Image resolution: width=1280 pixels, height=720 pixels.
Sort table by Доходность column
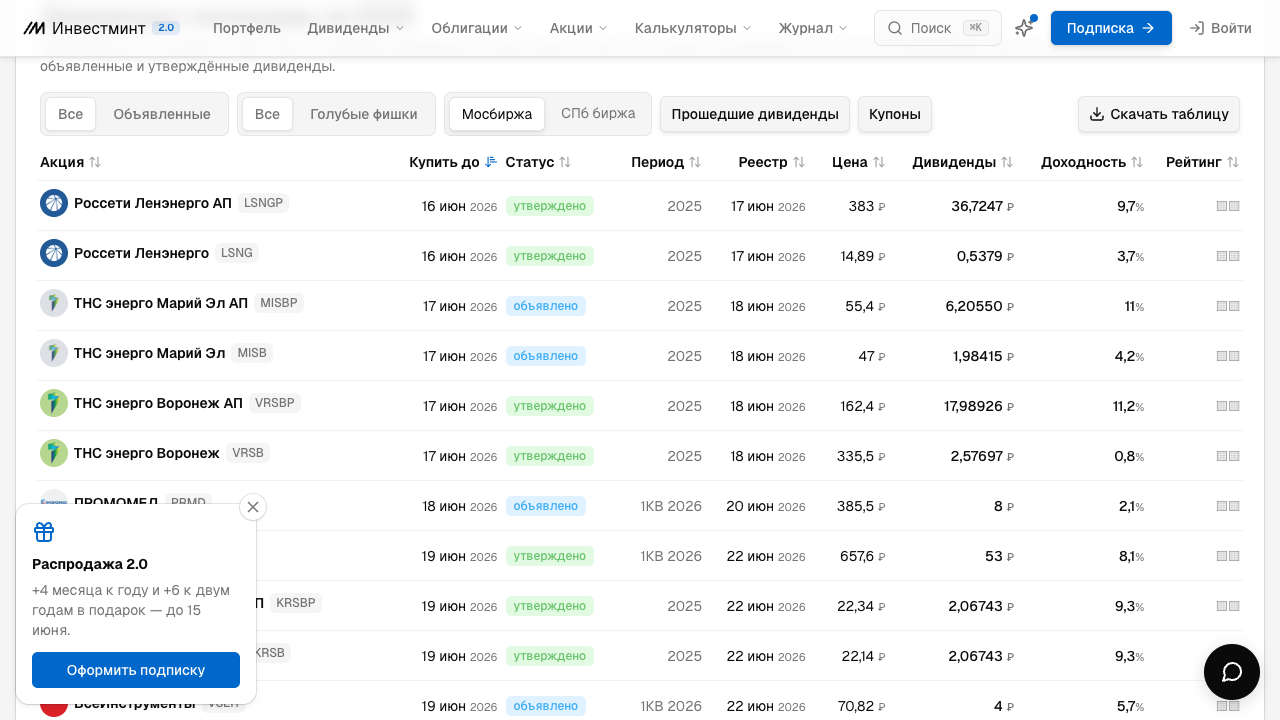click(1091, 162)
